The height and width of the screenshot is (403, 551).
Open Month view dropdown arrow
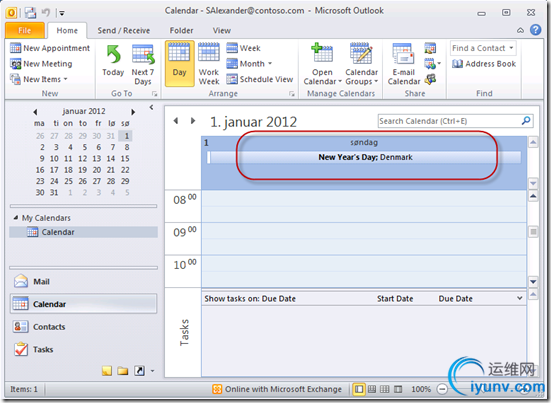click(x=270, y=64)
